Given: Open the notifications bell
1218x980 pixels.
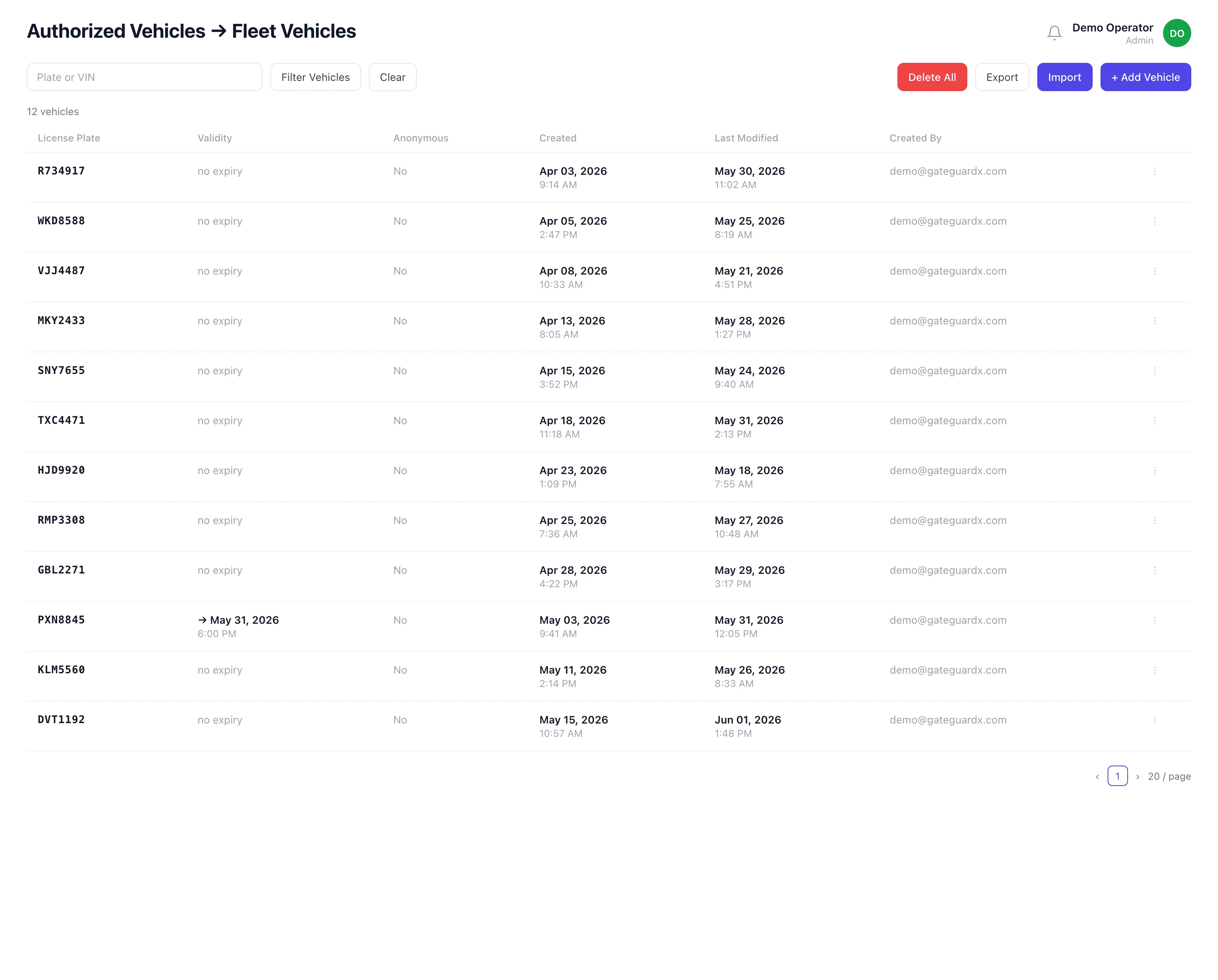Looking at the screenshot, I should [1054, 33].
